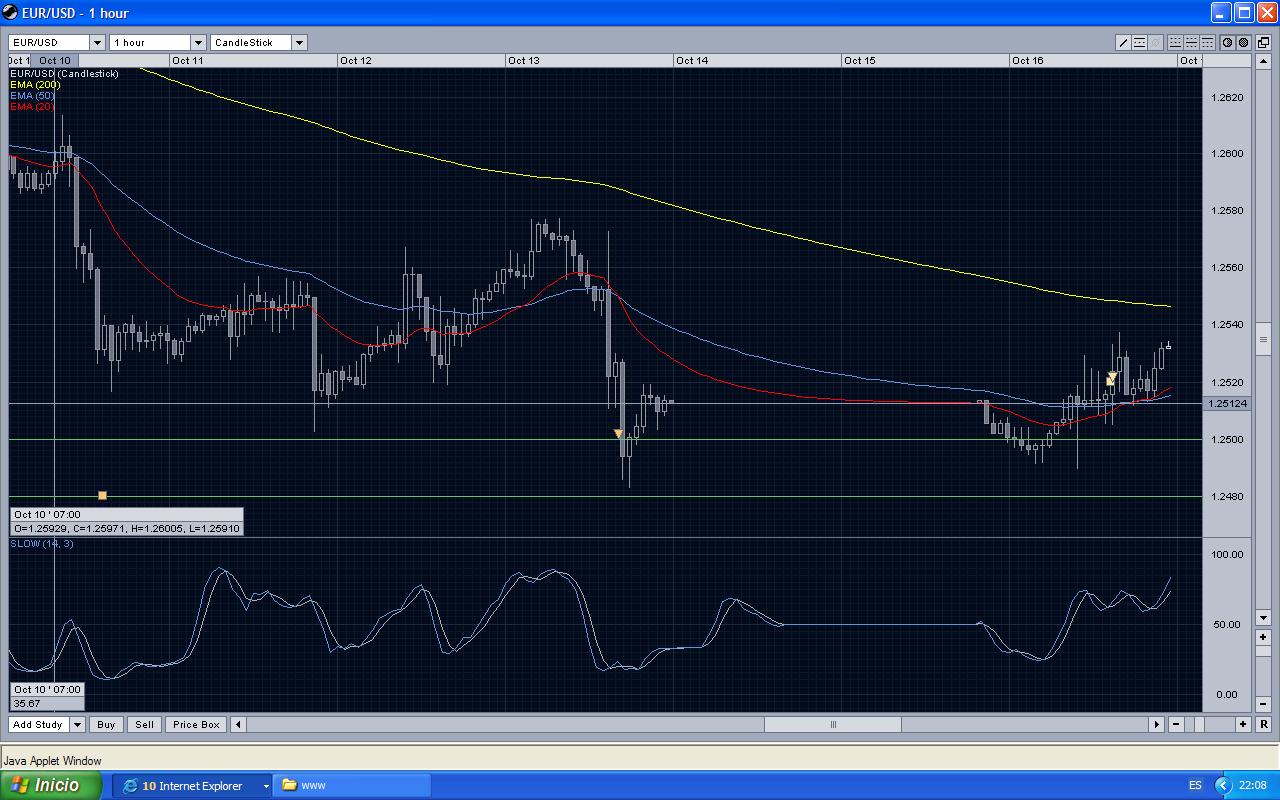Click the vertical scrollbar up arrow
The width and height of the screenshot is (1280, 800).
click(x=1265, y=61)
